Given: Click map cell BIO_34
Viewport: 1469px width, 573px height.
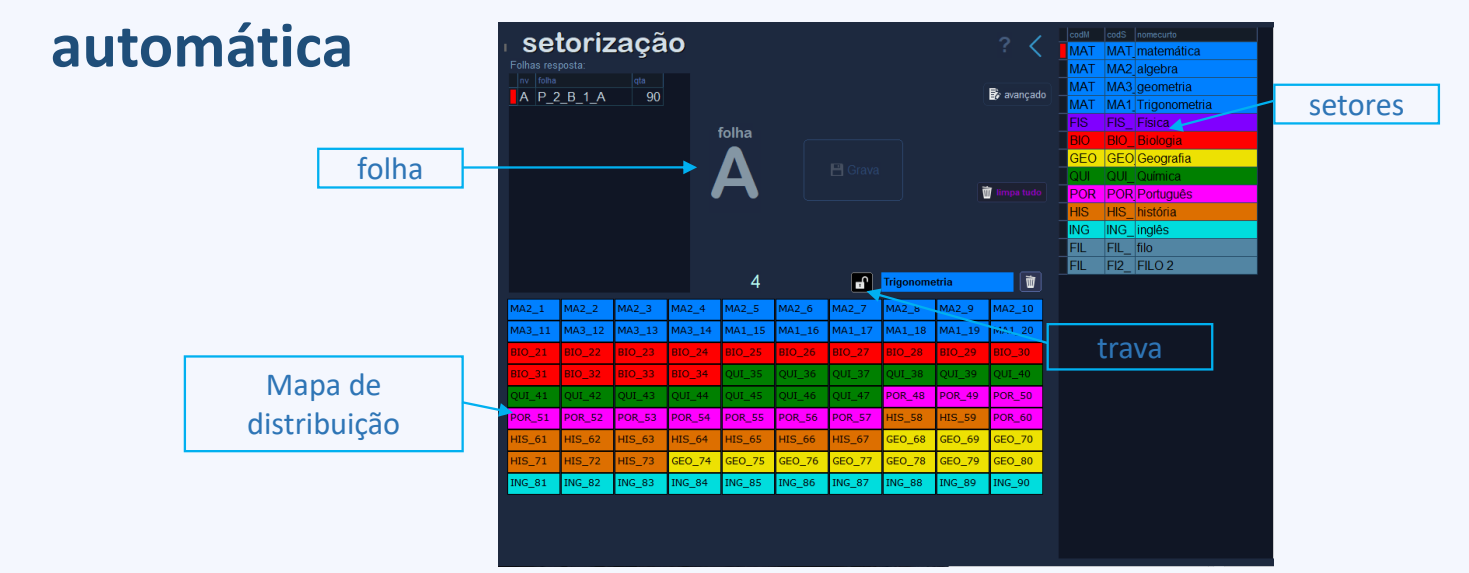Looking at the screenshot, I should pos(694,374).
